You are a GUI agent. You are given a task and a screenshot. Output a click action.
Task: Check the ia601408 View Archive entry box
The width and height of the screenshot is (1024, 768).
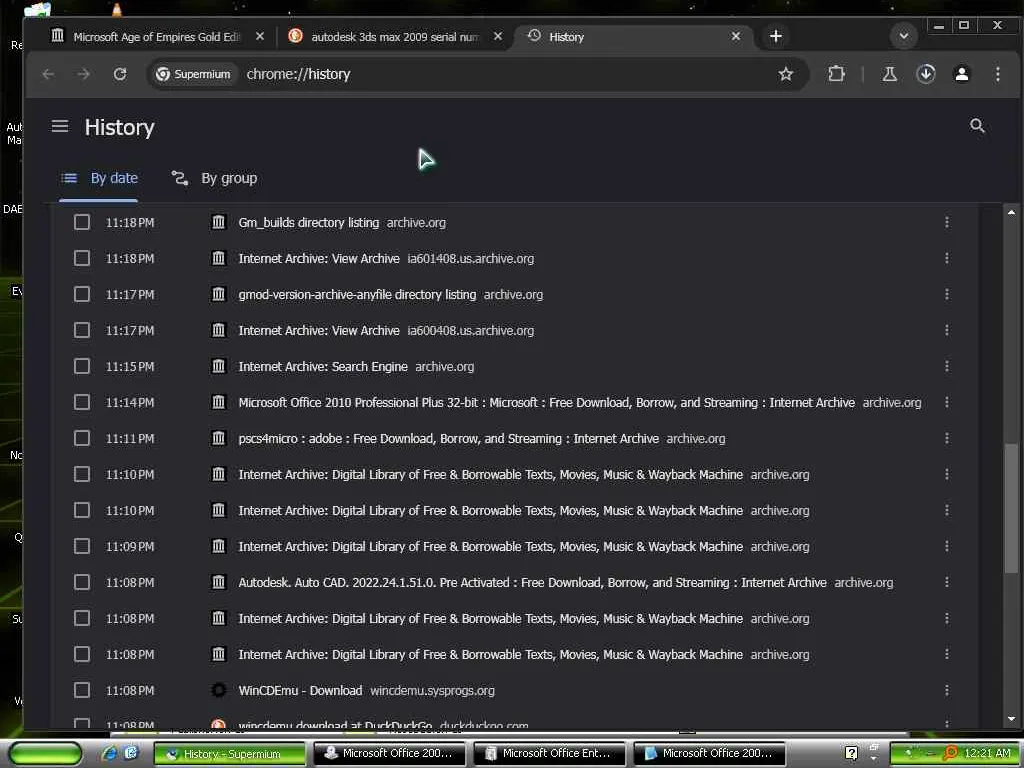tap(82, 258)
